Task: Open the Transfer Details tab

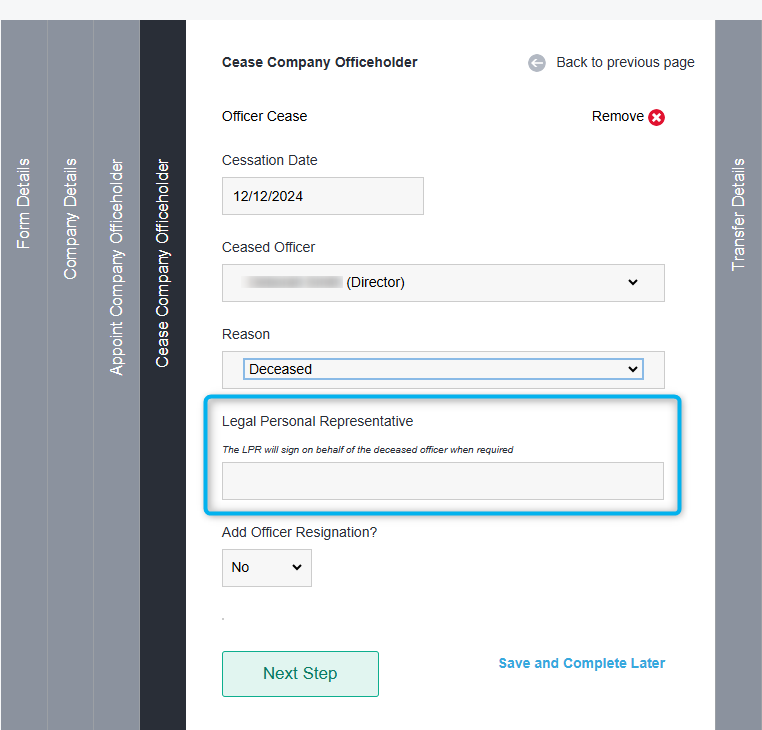Action: (738, 214)
